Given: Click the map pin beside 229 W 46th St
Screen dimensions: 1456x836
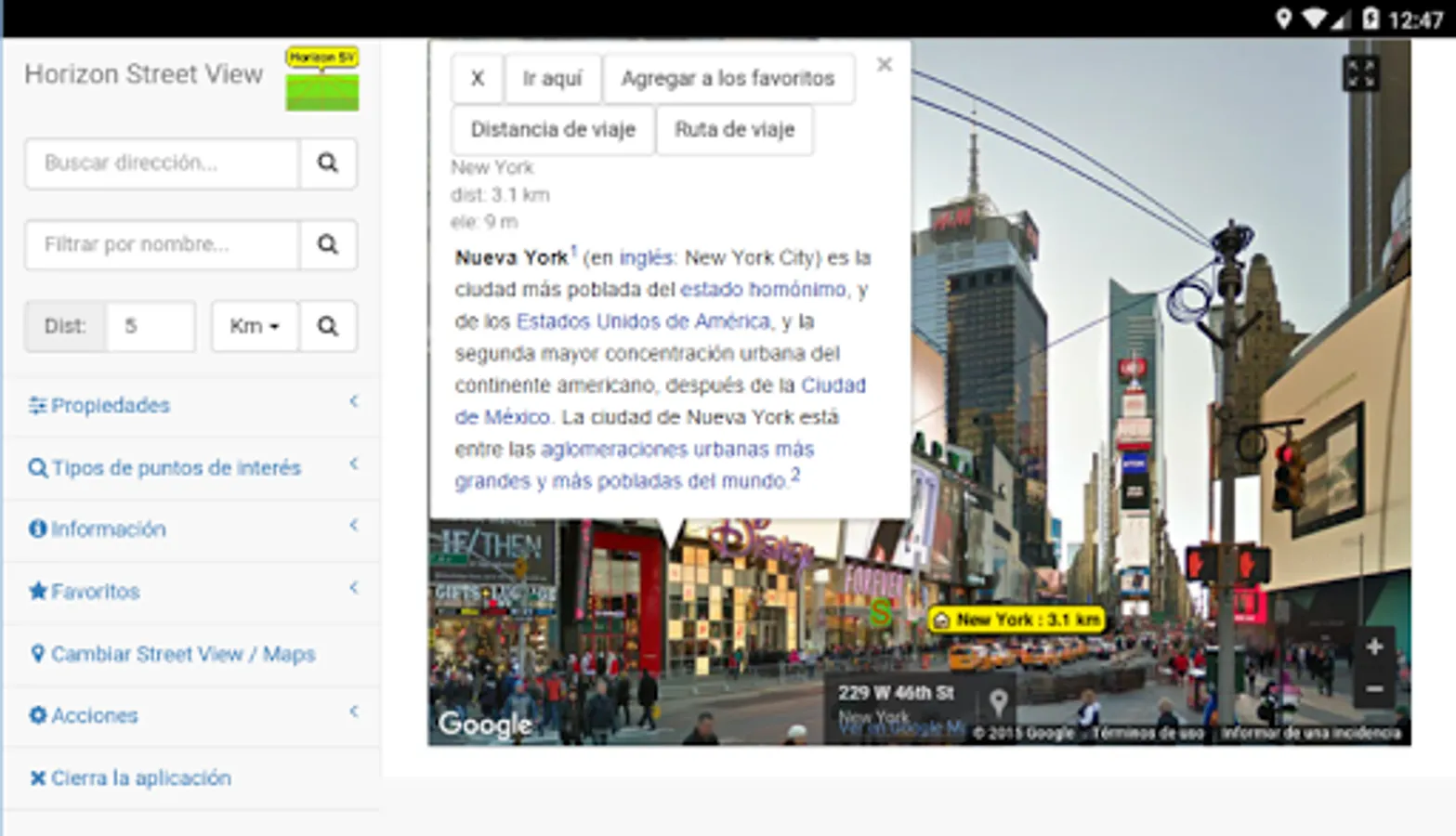Looking at the screenshot, I should pyautogui.click(x=999, y=702).
